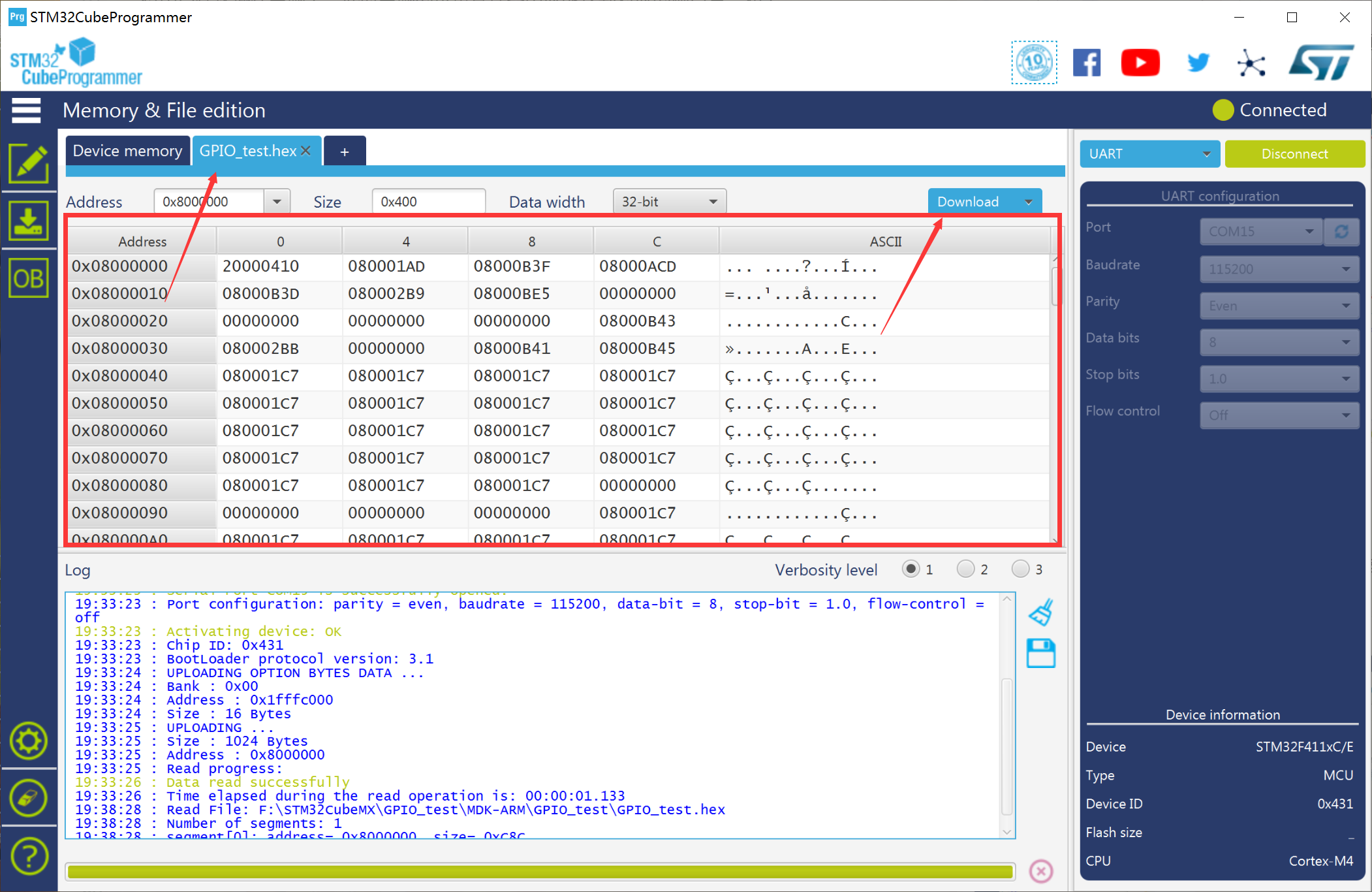Screen dimensions: 1372x892
Task: Switch to the Device memory tab
Action: (127, 151)
